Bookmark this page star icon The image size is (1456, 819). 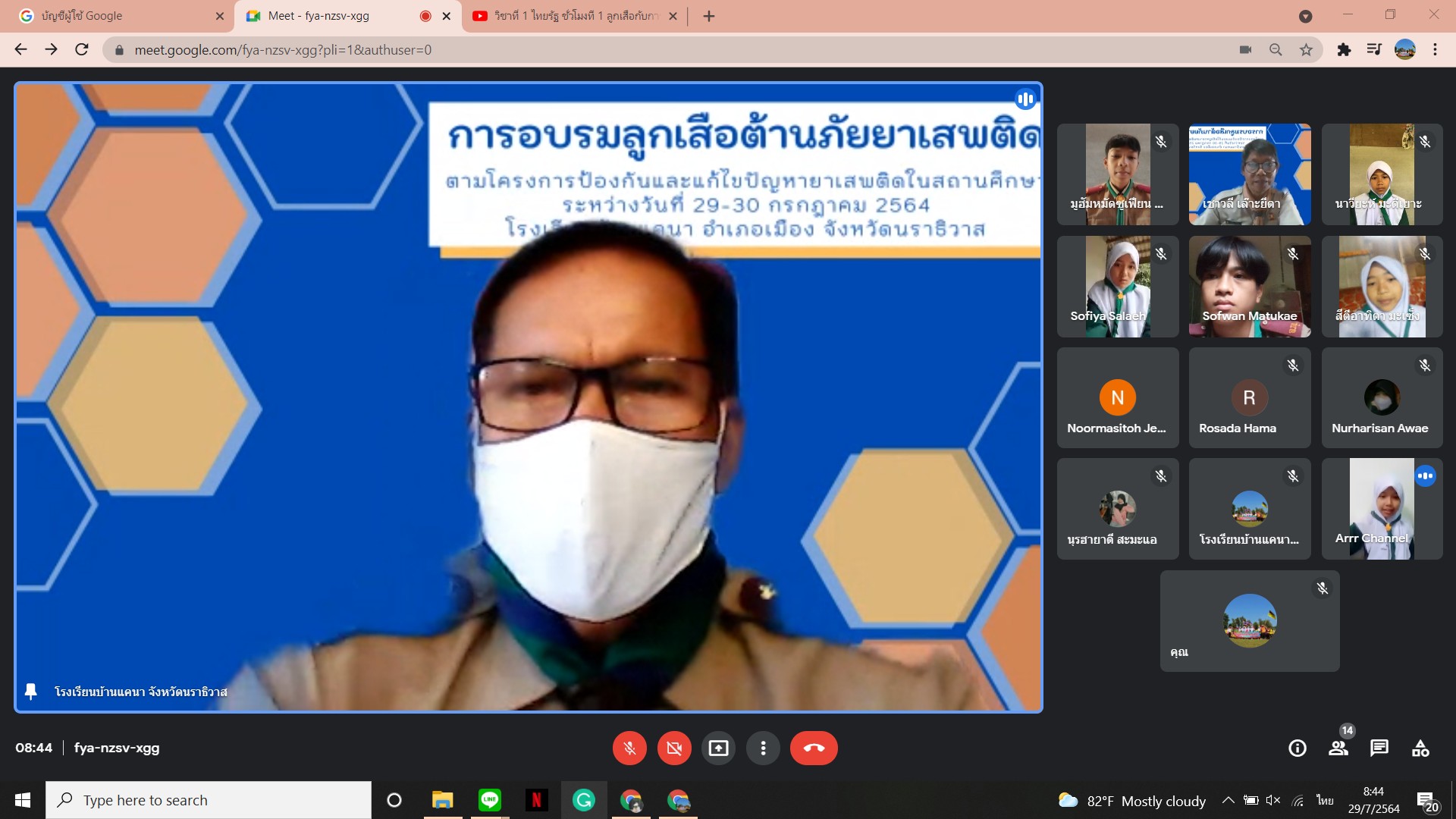(1306, 50)
